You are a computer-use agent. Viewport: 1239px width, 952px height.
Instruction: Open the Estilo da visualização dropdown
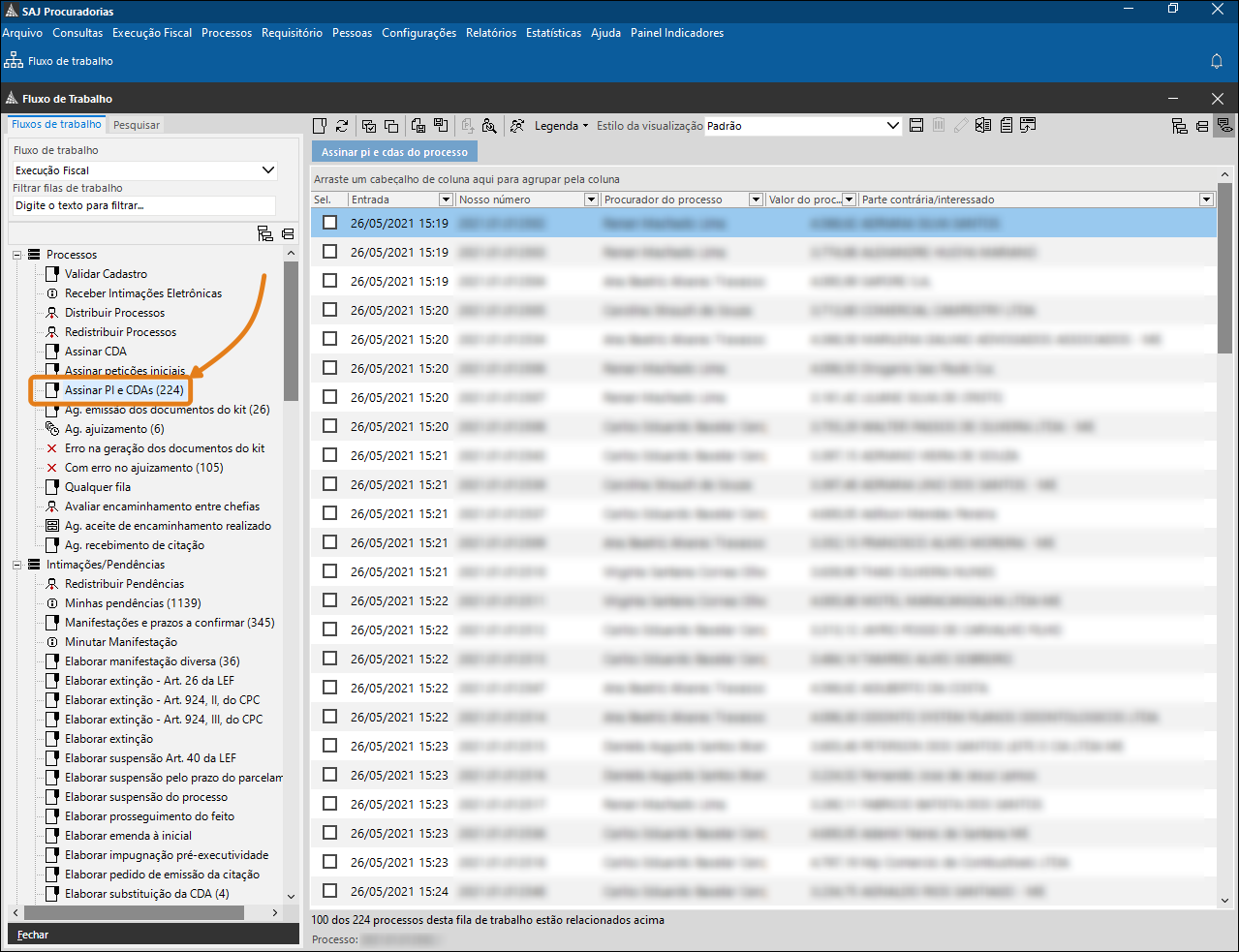[x=892, y=126]
